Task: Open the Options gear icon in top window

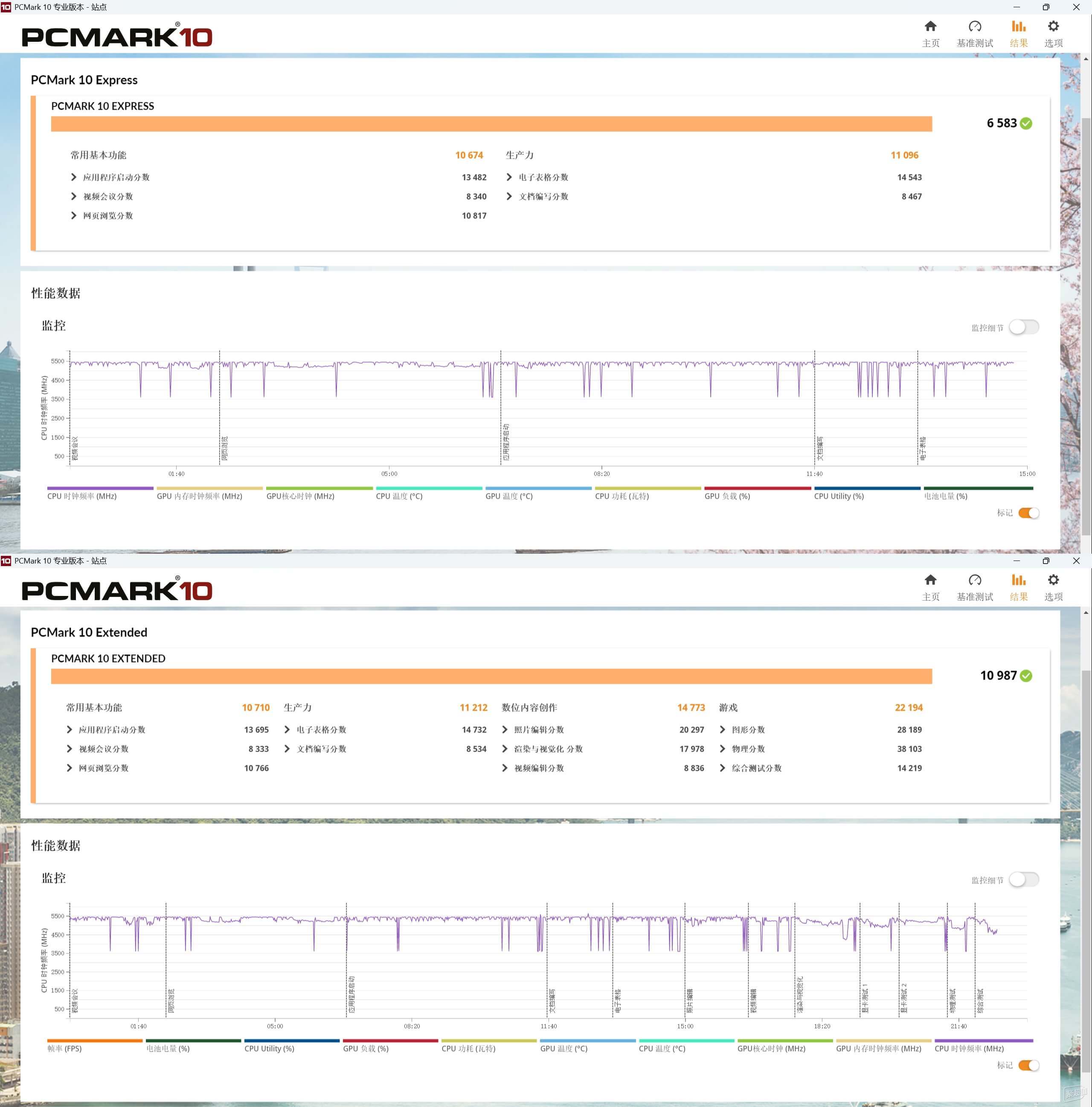Action: pos(1053,26)
